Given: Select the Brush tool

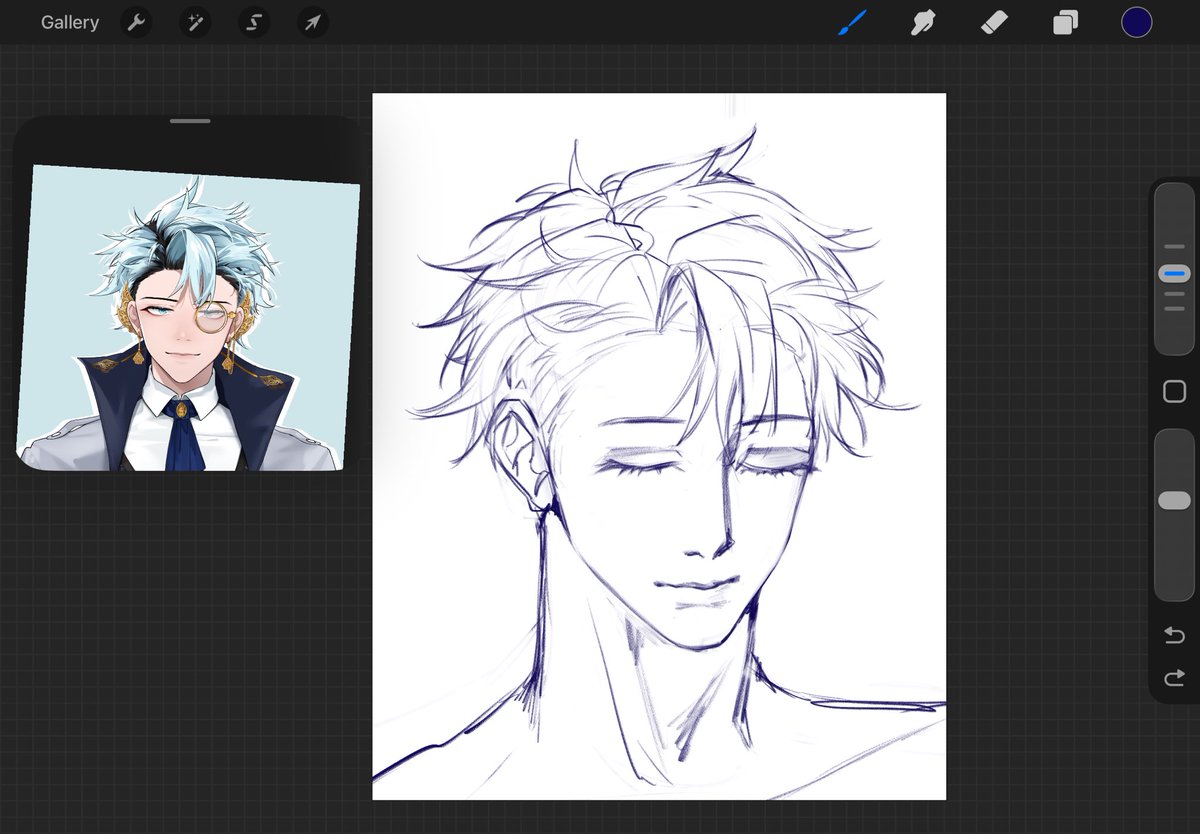Looking at the screenshot, I should coord(852,22).
